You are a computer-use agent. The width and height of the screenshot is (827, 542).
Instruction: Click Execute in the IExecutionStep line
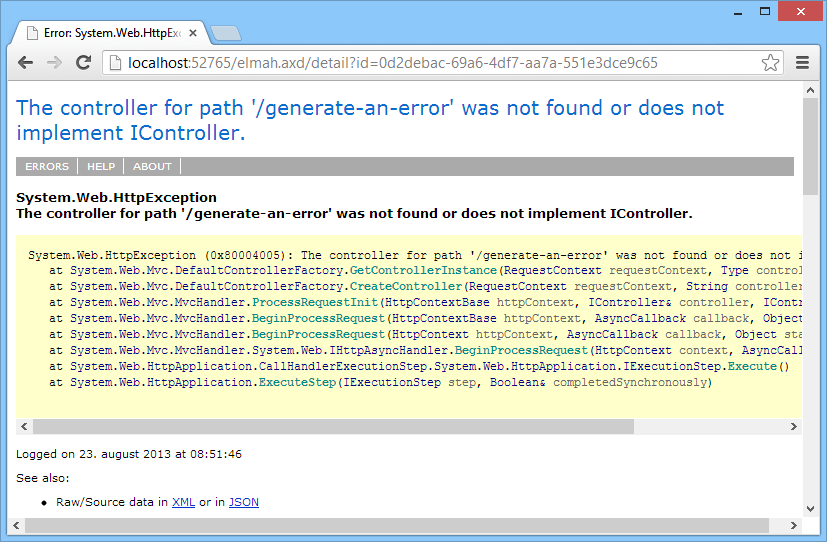point(752,366)
